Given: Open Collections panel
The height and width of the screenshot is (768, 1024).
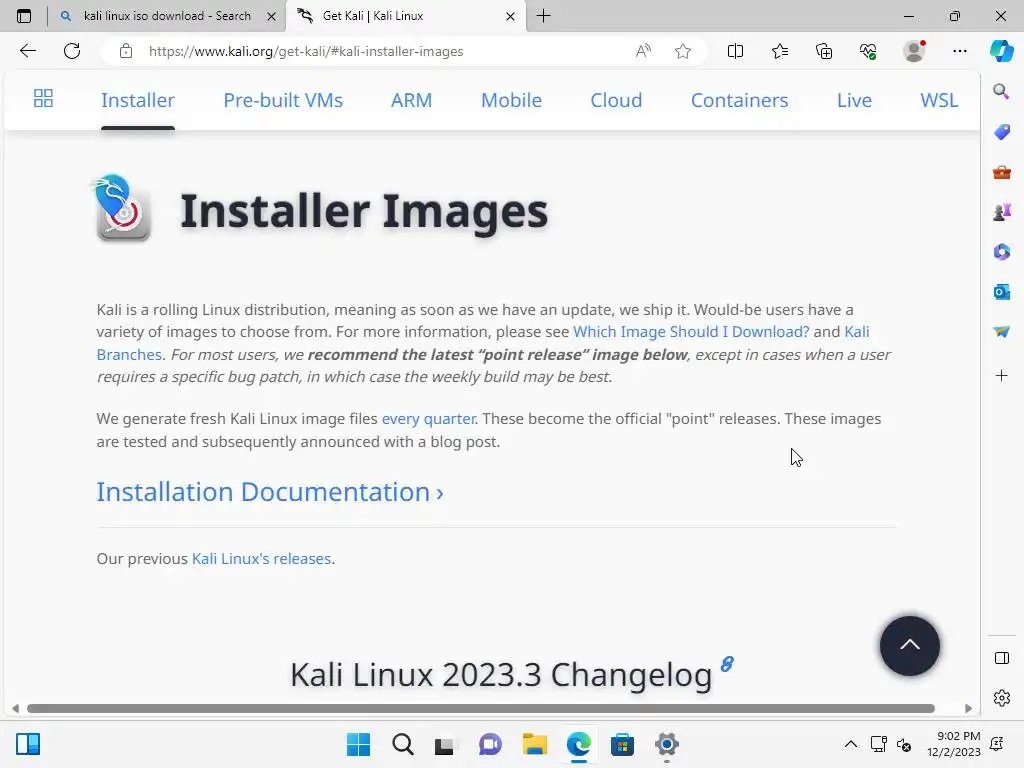Looking at the screenshot, I should [x=824, y=51].
